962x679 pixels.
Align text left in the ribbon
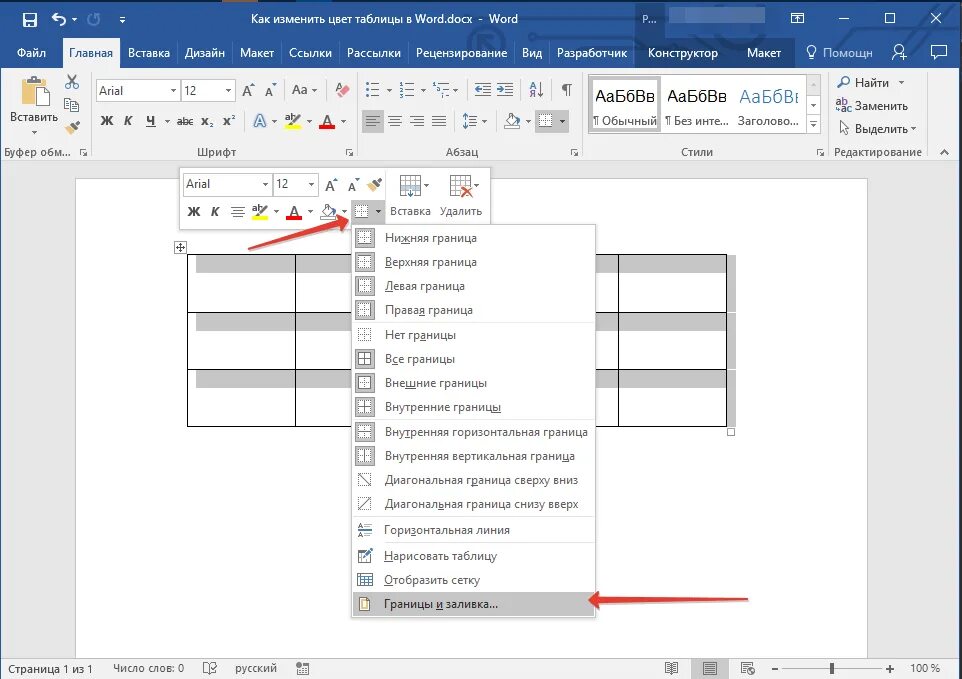click(372, 121)
